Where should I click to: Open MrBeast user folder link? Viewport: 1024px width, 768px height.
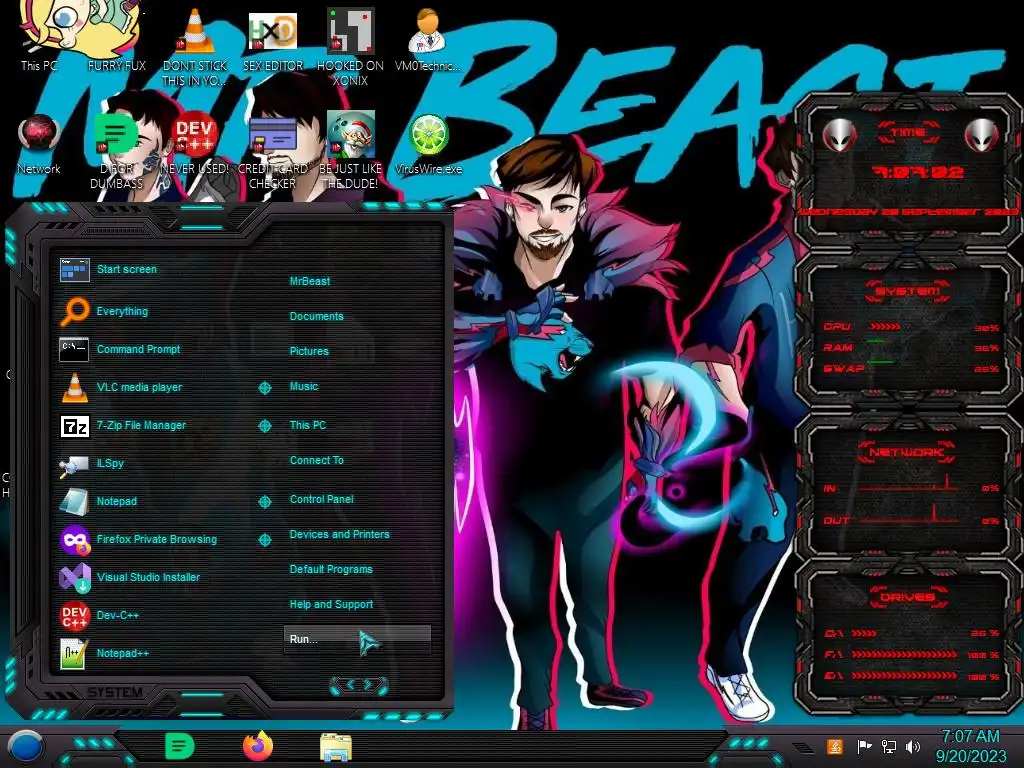tap(310, 281)
